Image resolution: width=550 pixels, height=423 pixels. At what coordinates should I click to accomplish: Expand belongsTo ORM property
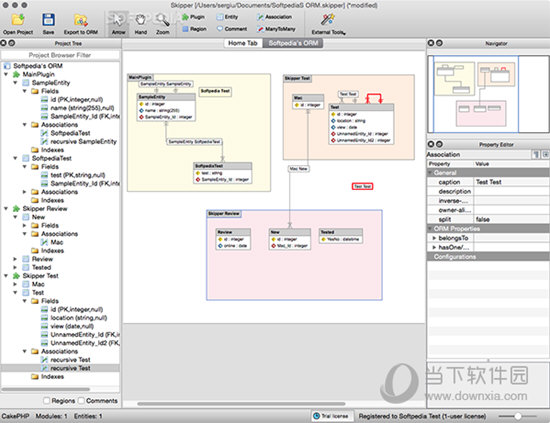pos(434,238)
